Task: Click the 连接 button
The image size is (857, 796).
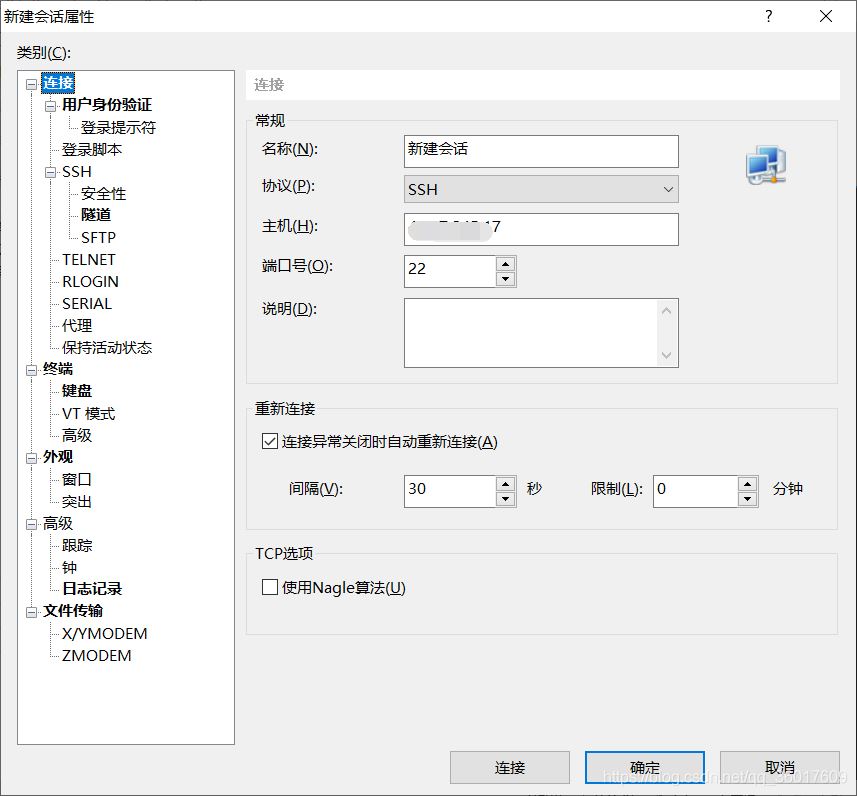Action: [x=509, y=768]
